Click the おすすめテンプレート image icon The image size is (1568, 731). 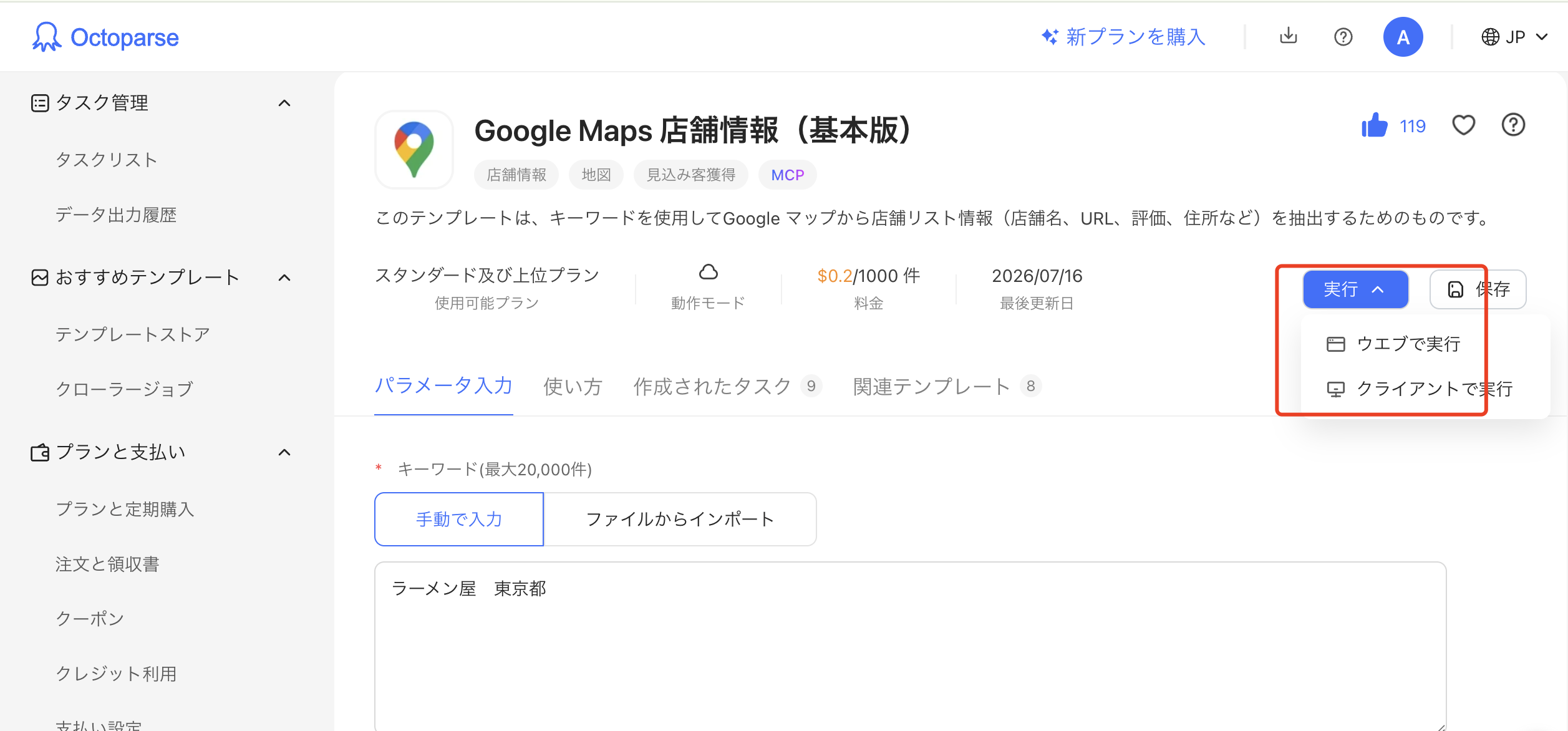click(40, 278)
